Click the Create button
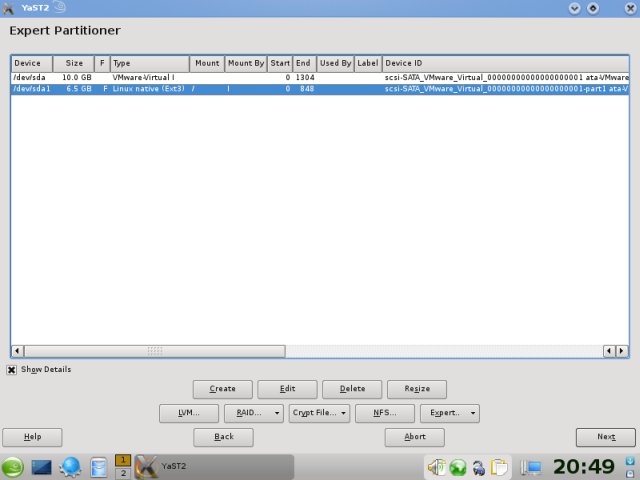The height and width of the screenshot is (480, 640). [x=222, y=389]
